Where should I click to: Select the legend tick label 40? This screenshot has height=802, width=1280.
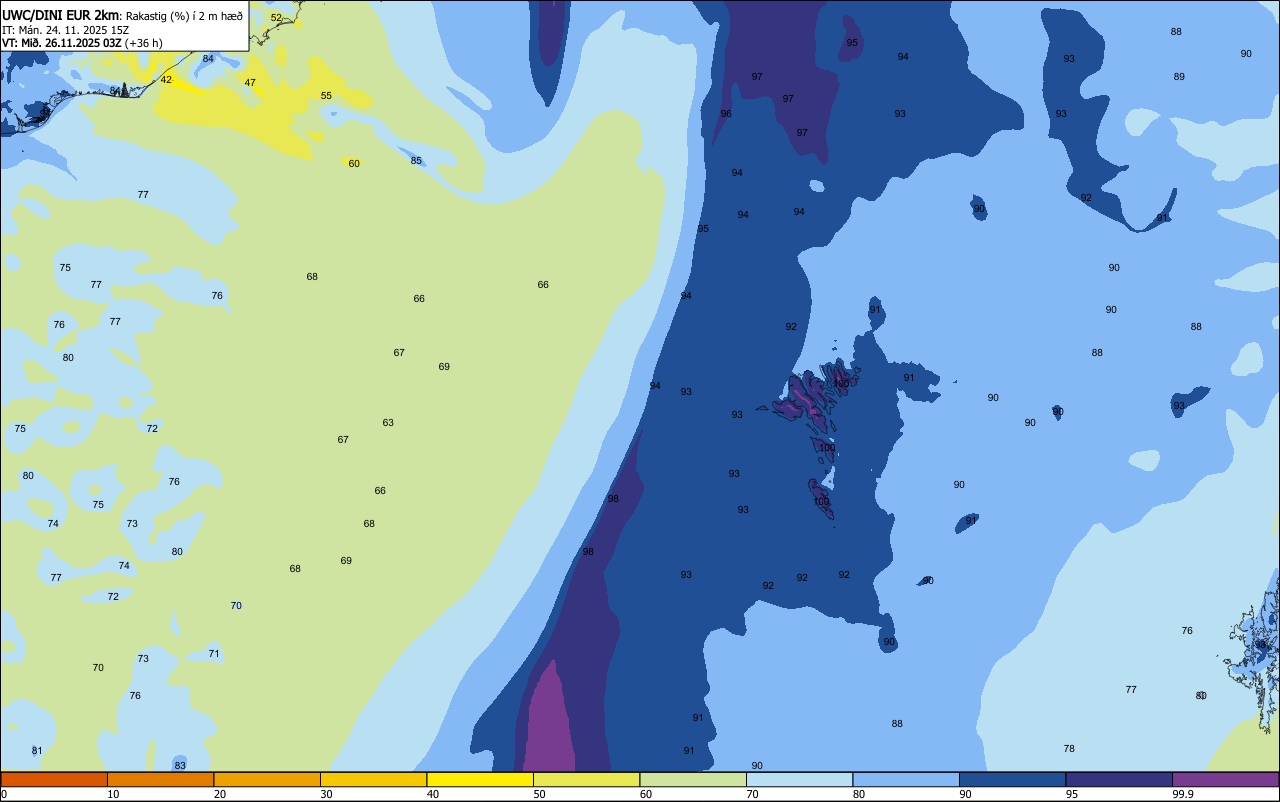tap(433, 794)
